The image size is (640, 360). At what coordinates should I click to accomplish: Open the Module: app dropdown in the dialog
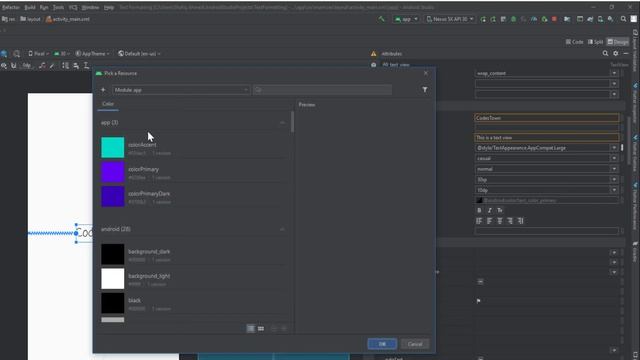181,90
